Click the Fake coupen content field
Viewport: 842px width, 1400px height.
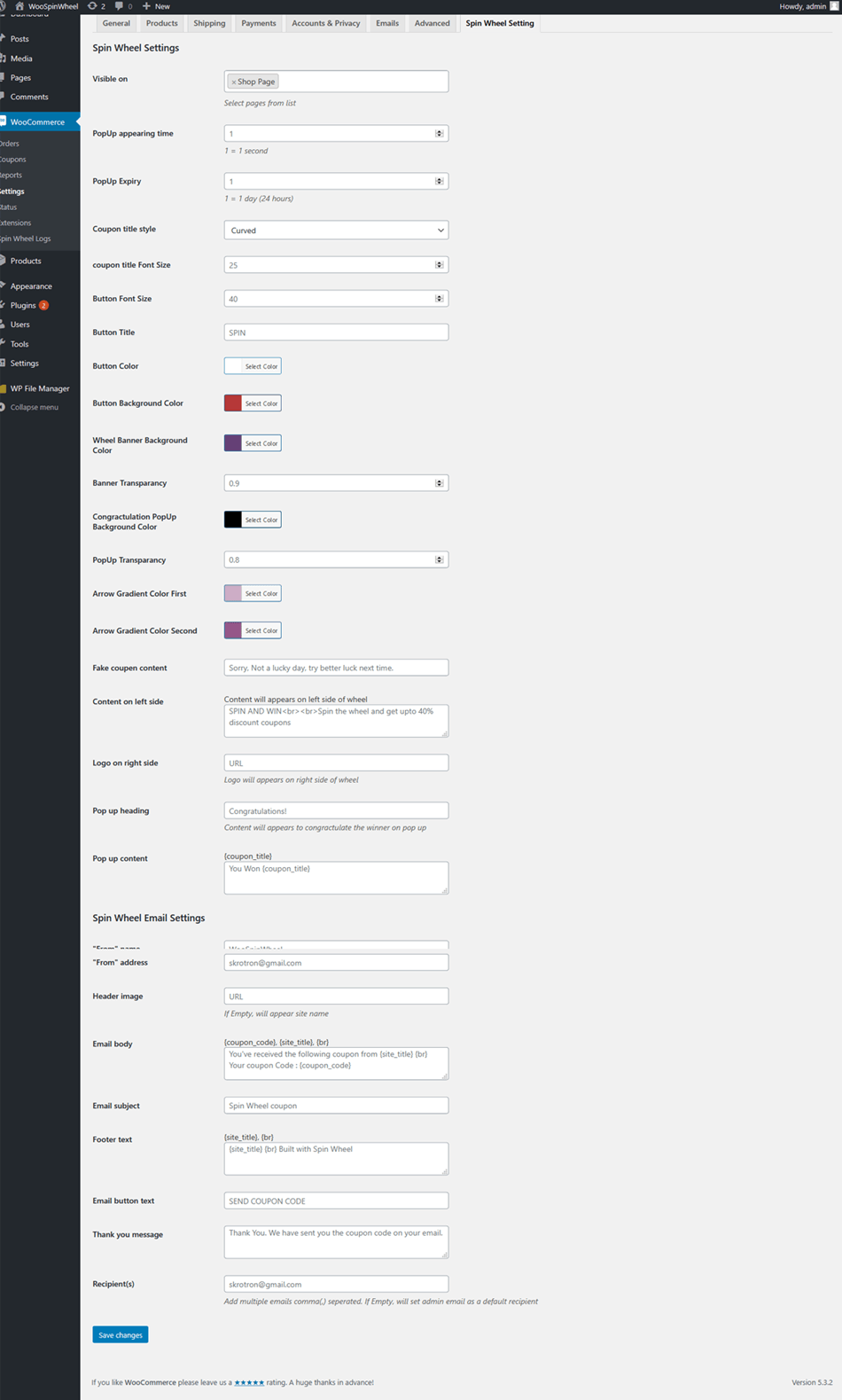click(x=336, y=668)
